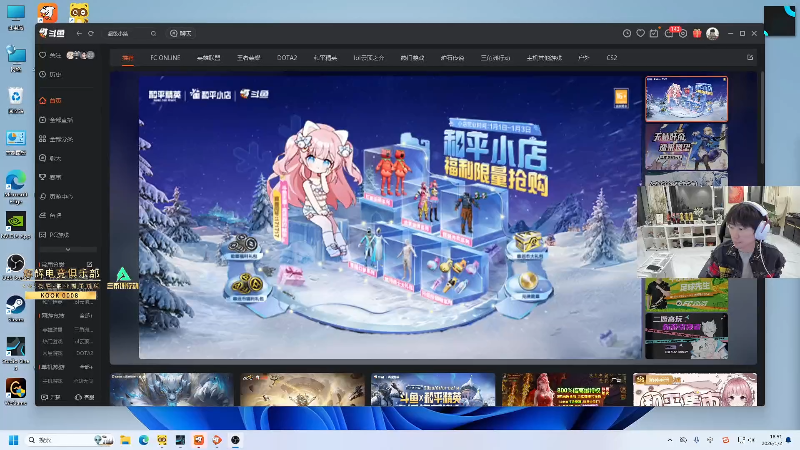Viewport: 800px width, 450px height.
Task: Click the Douyu logo in title bar
Action: coord(52,33)
